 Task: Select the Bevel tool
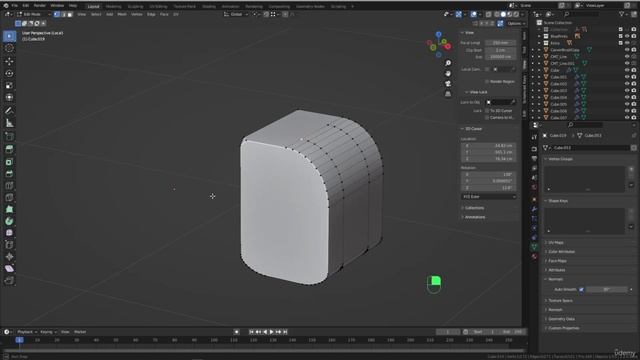(x=9, y=174)
